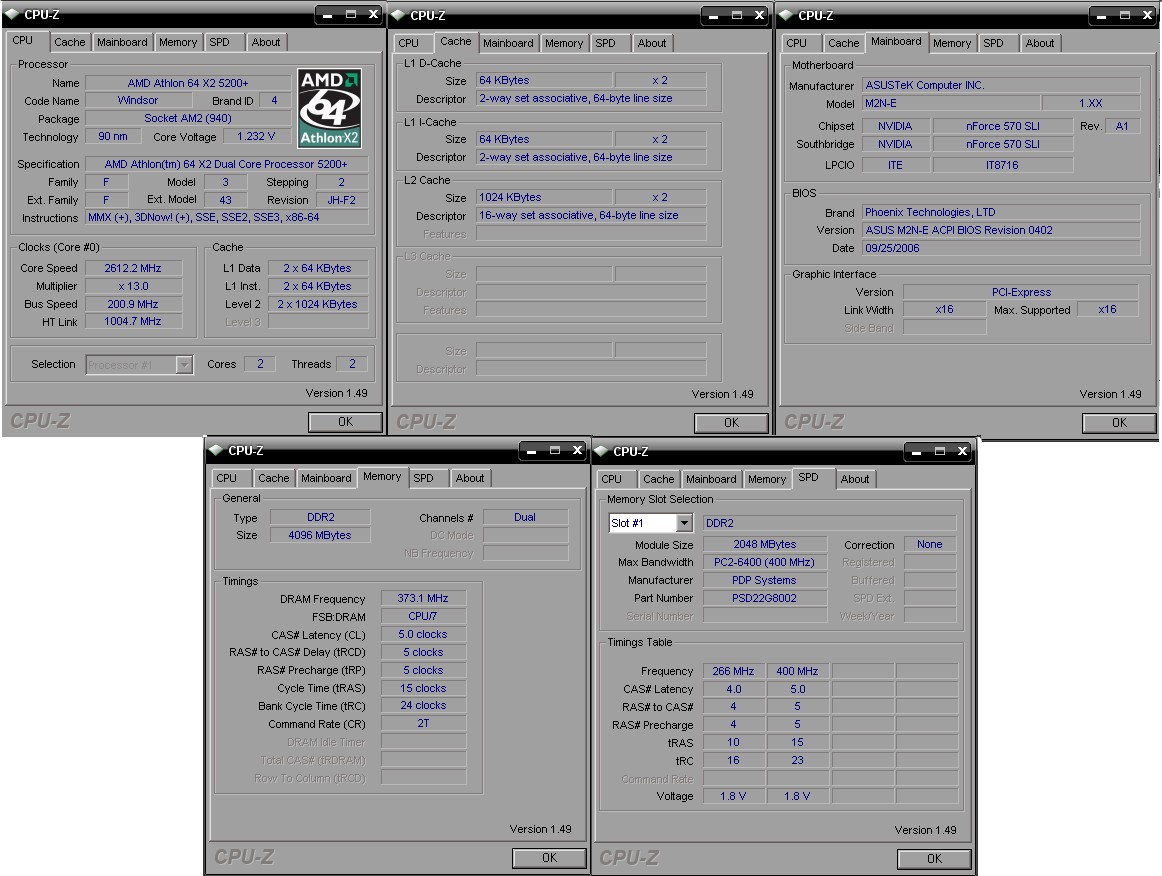Click HT Link value '1004.7 MHz'
This screenshot has height=876, width=1162.
click(133, 321)
